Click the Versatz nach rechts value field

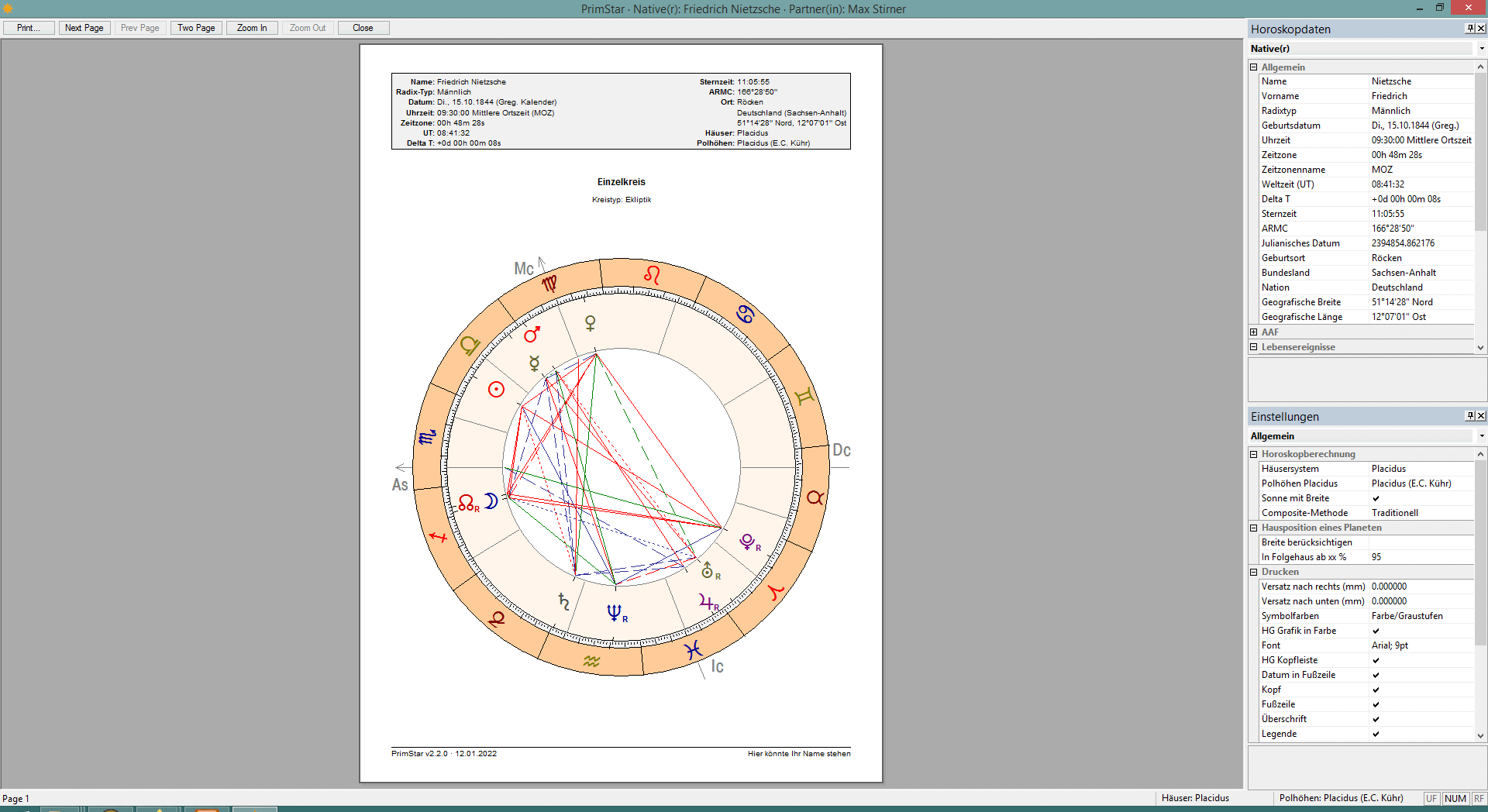[x=1421, y=587]
